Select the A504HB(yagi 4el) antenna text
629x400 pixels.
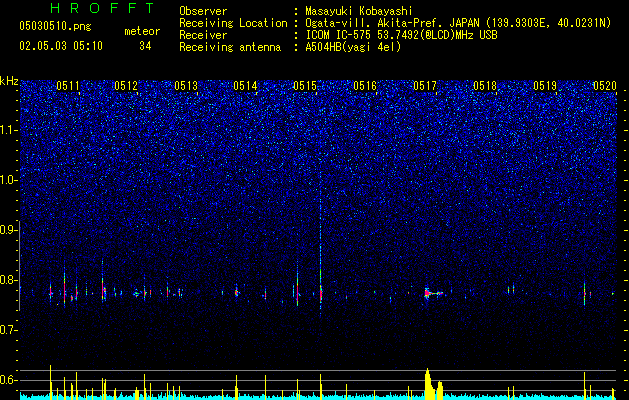(x=353, y=47)
